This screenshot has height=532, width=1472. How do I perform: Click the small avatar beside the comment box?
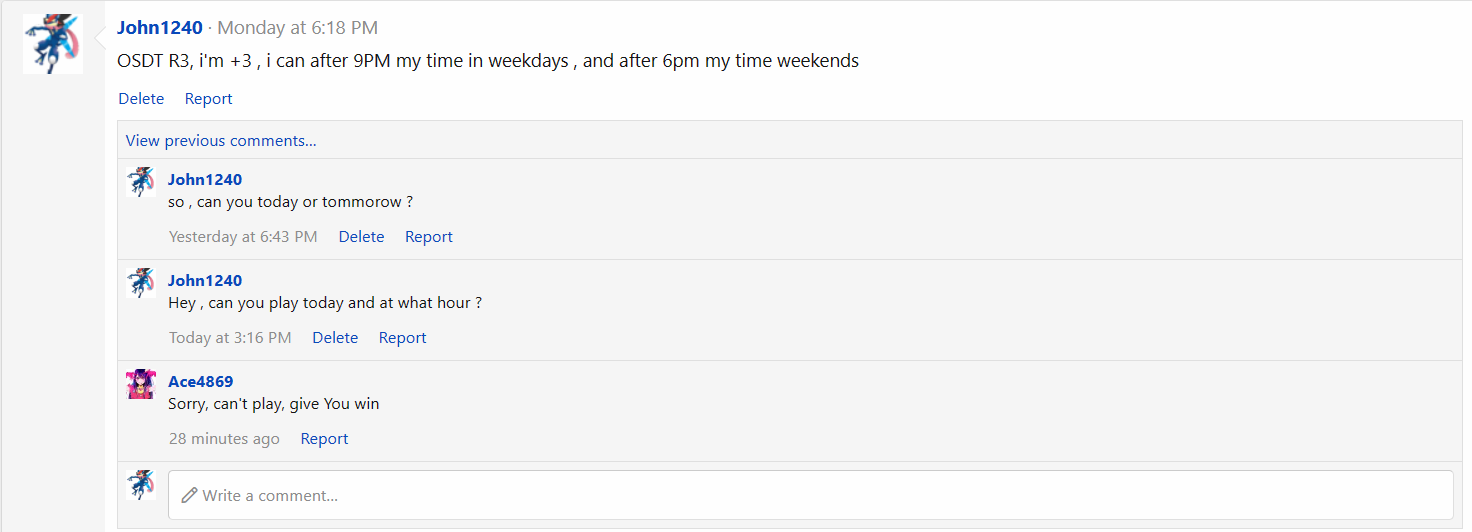pyautogui.click(x=141, y=485)
